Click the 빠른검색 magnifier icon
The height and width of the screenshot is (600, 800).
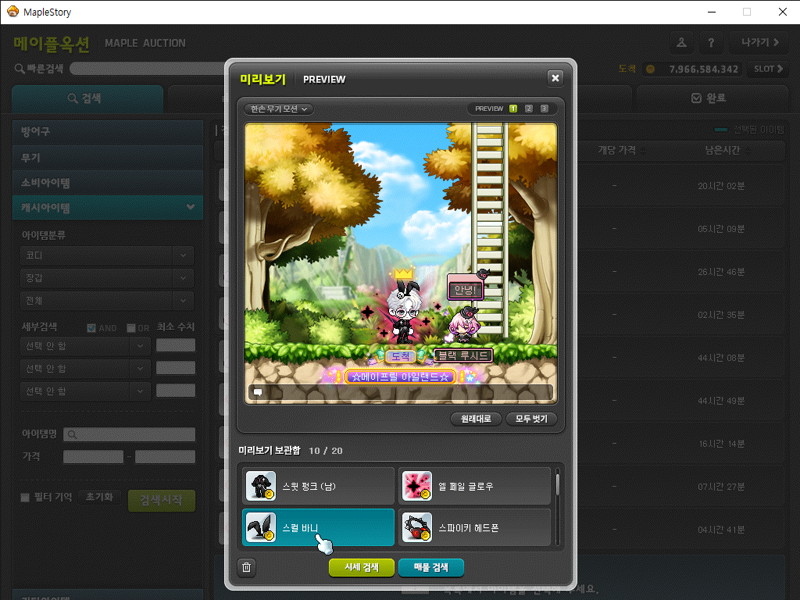tap(19, 68)
